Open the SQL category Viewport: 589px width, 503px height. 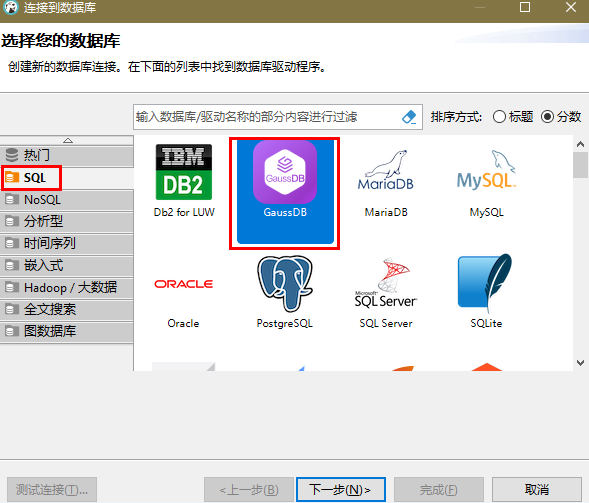pyautogui.click(x=66, y=177)
